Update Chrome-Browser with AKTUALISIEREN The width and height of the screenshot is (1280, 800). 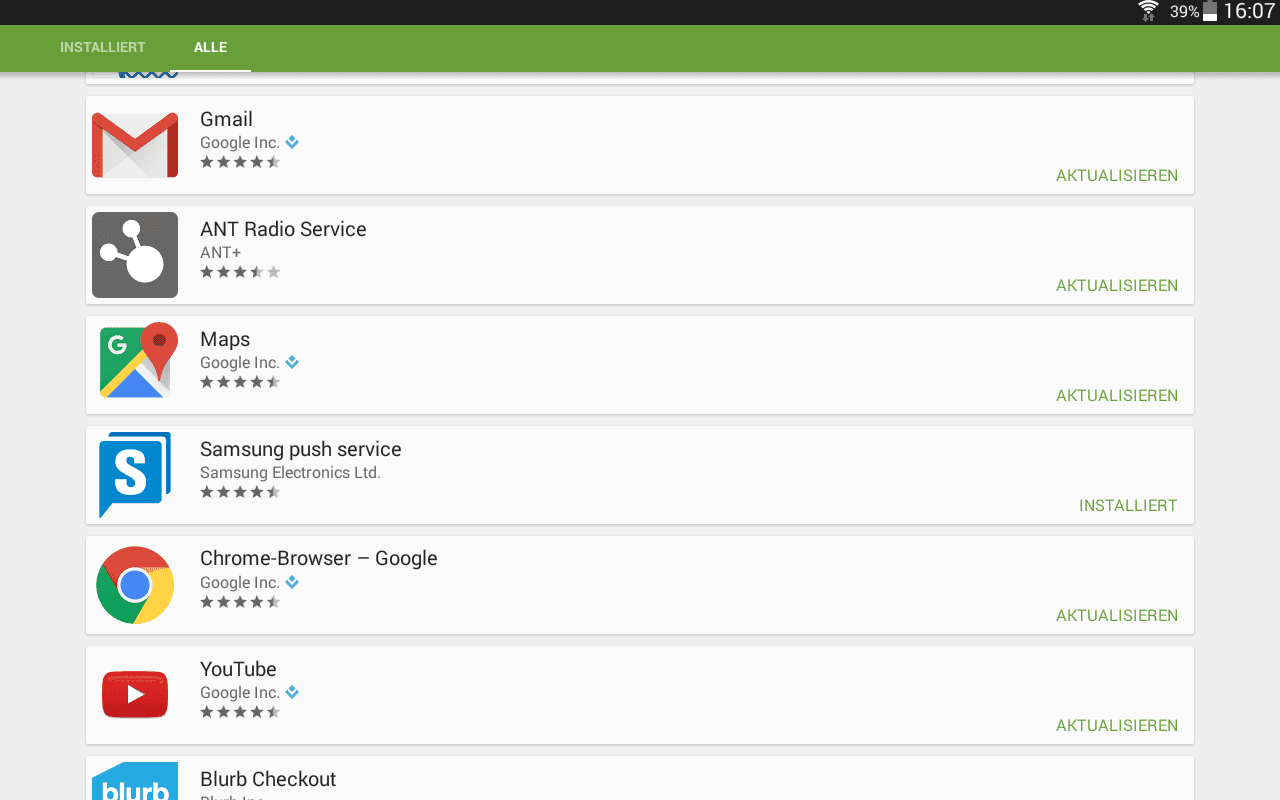[1117, 615]
